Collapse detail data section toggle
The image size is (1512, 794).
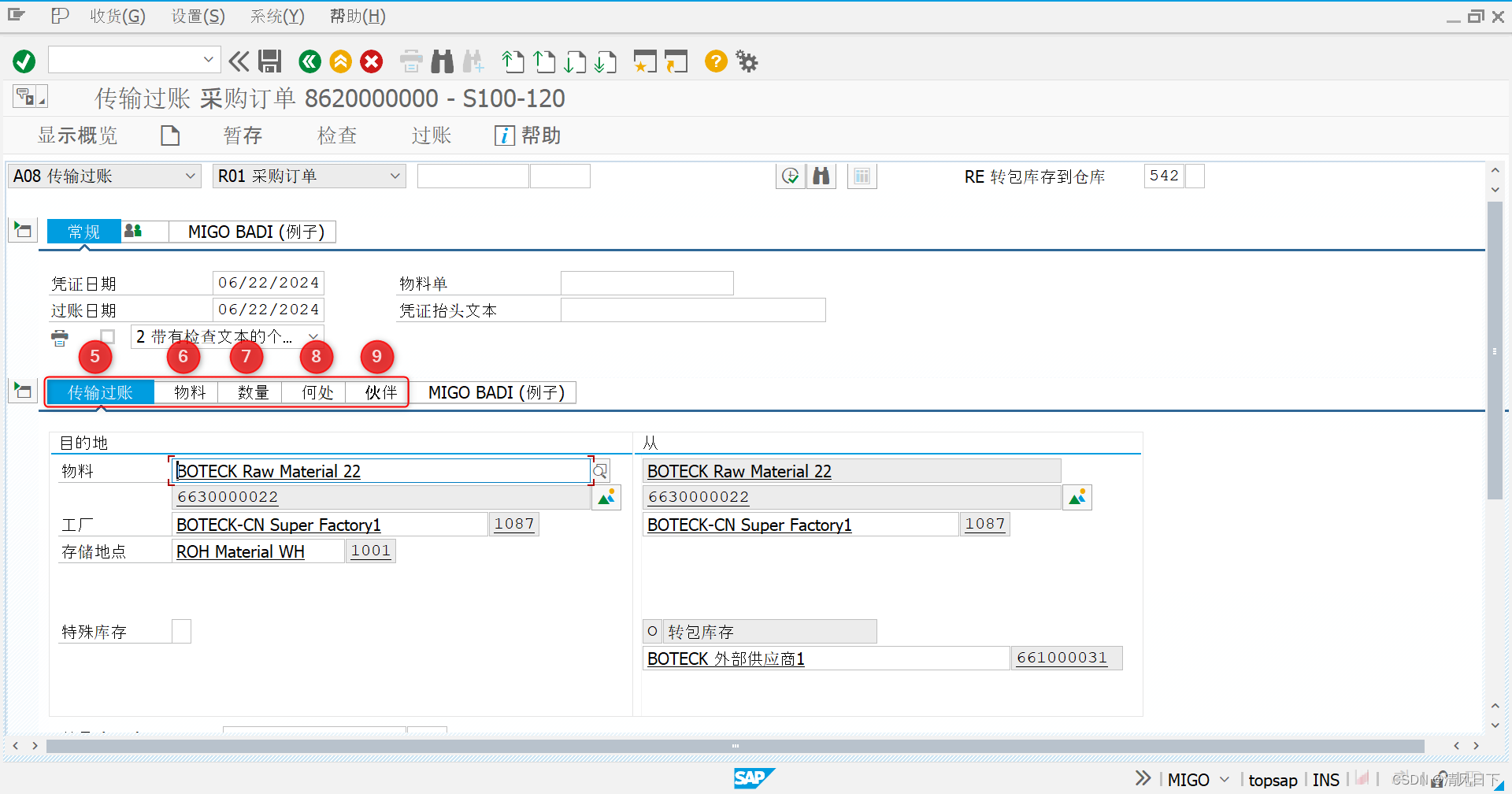pos(23,391)
